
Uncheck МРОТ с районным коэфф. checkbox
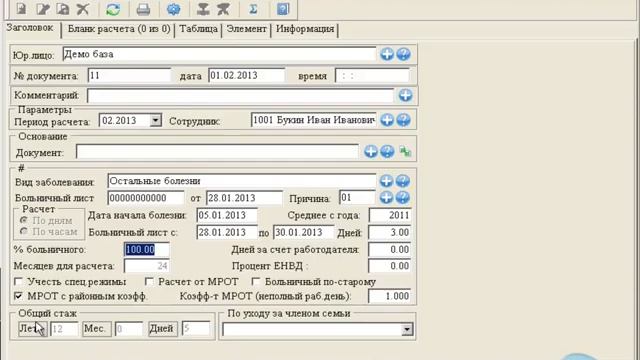tap(18, 296)
